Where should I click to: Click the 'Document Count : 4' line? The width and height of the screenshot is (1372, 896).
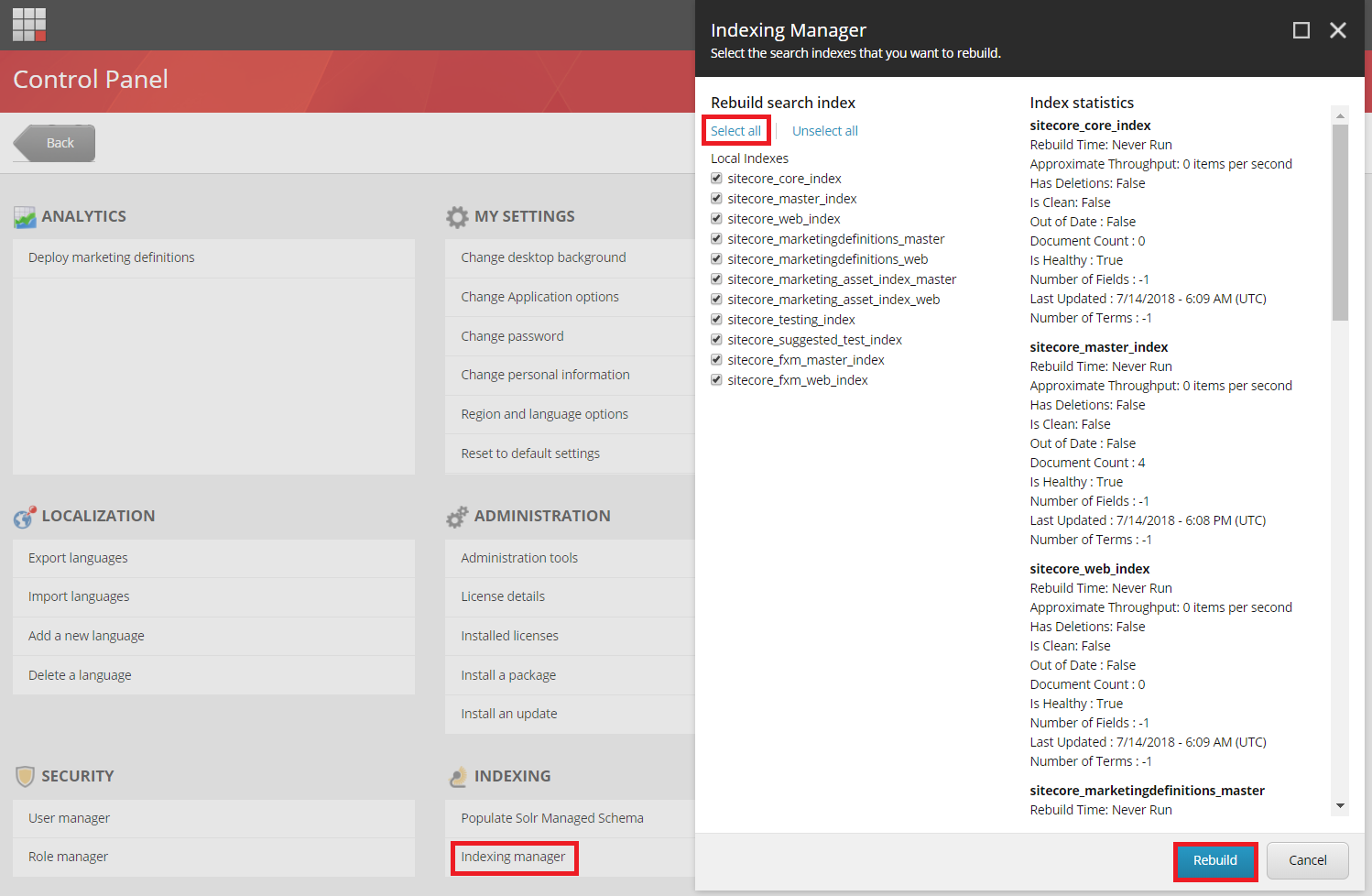1087,463
